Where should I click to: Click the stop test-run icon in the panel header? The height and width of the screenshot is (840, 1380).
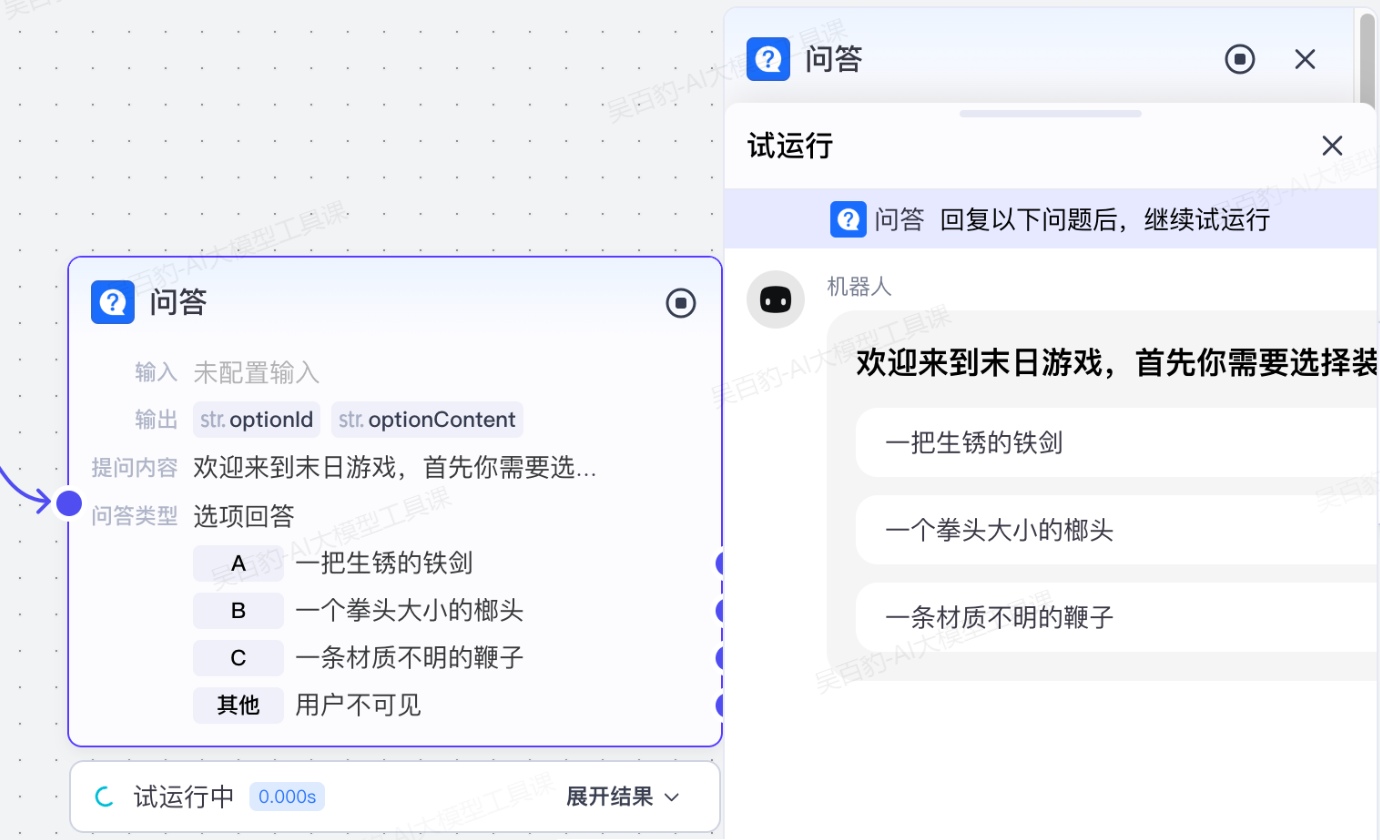pyautogui.click(x=1240, y=59)
